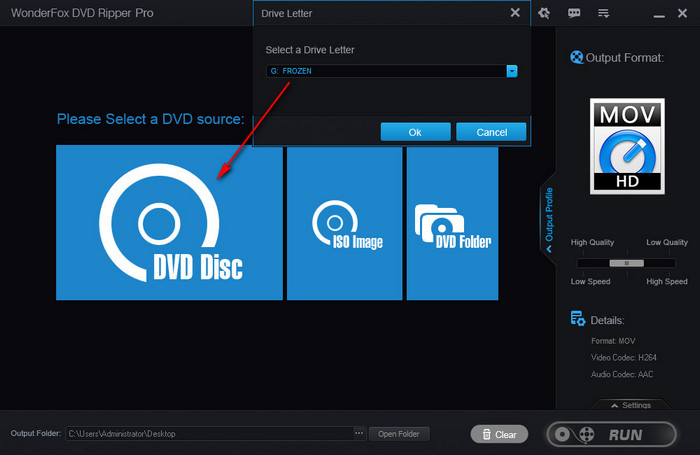Open the feedback chat bubble icon

click(x=574, y=13)
